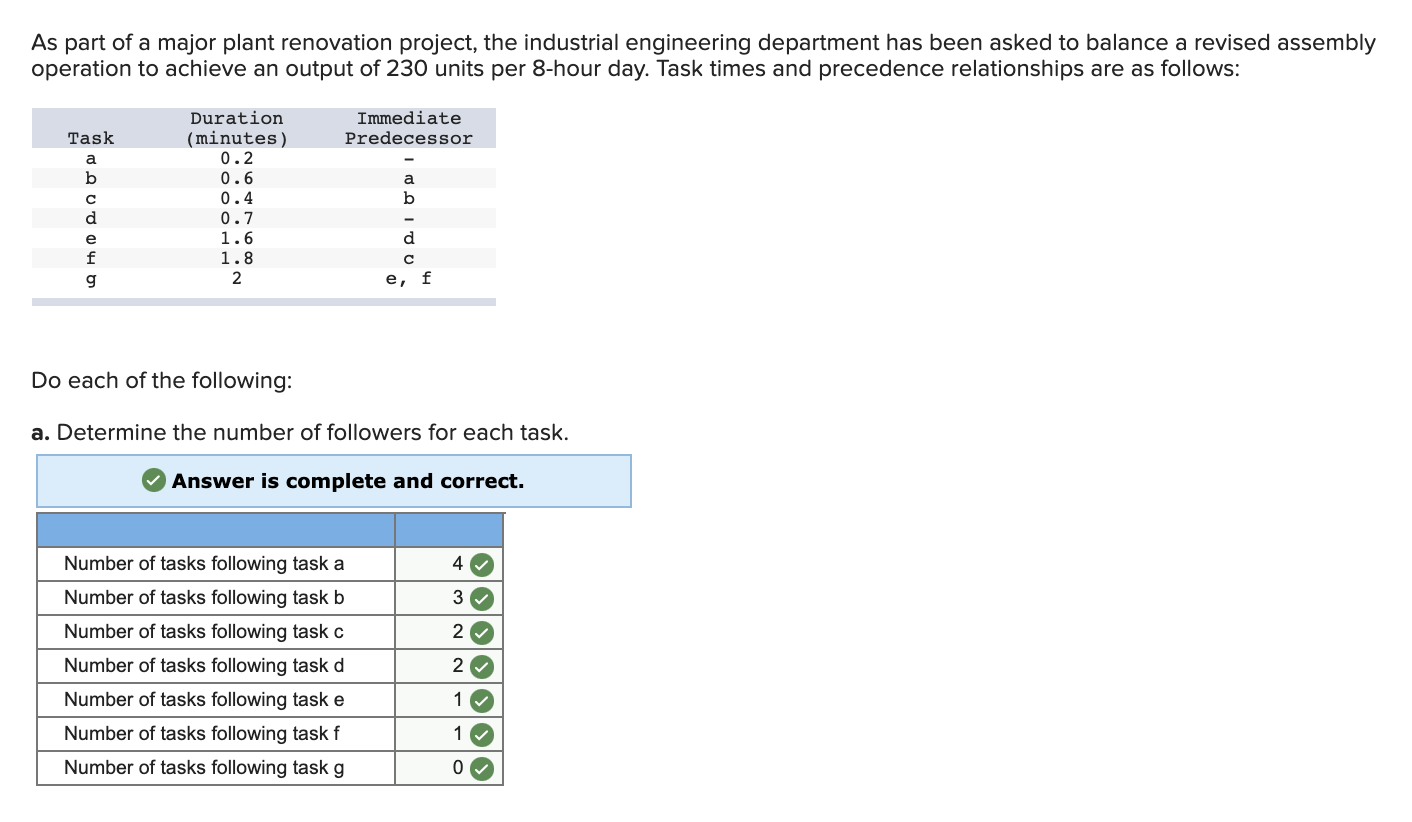1412x822 pixels.
Task: Click the Duration (minutes) column header
Action: tap(236, 128)
